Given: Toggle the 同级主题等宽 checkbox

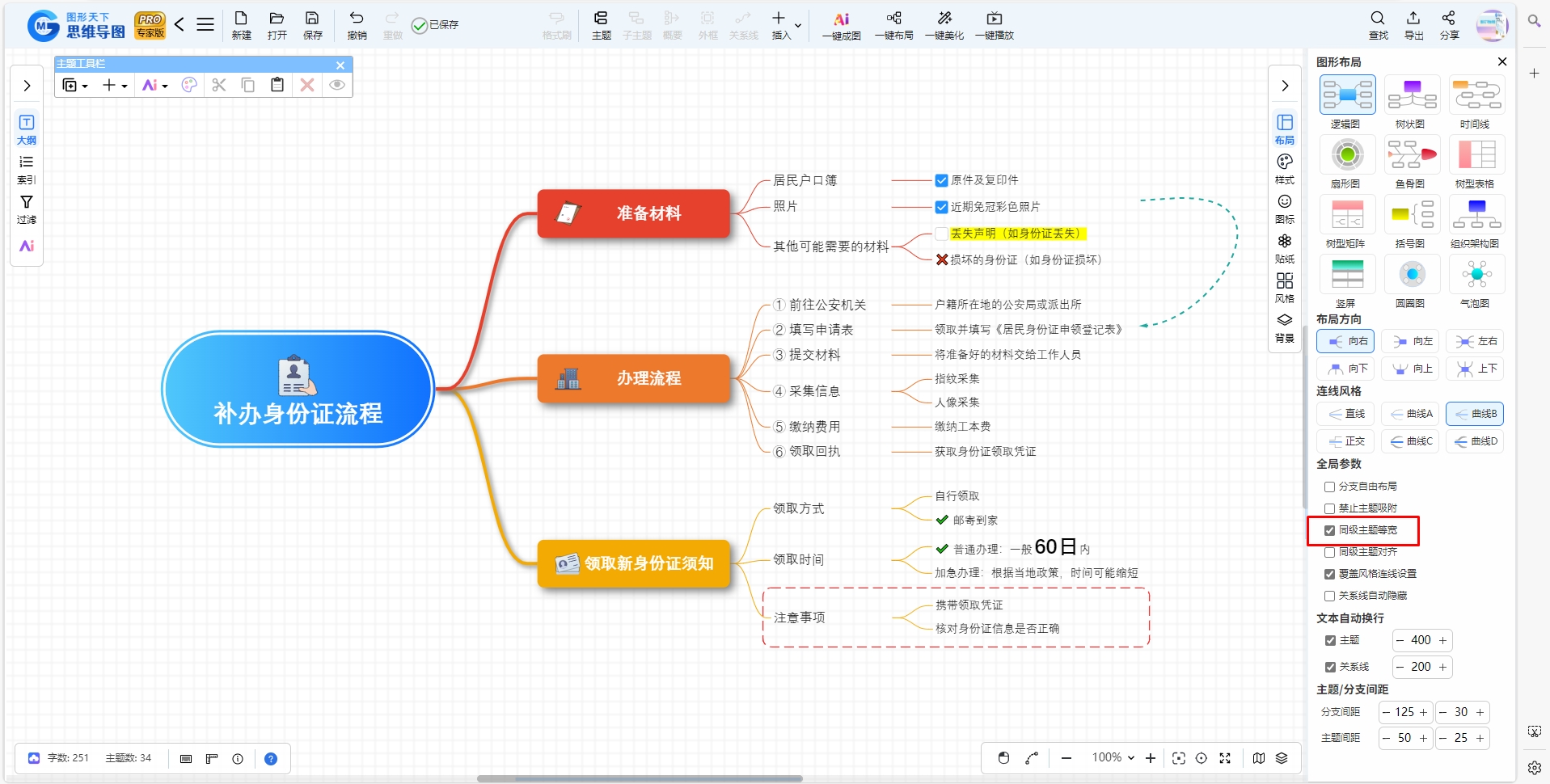Looking at the screenshot, I should click(x=1329, y=530).
